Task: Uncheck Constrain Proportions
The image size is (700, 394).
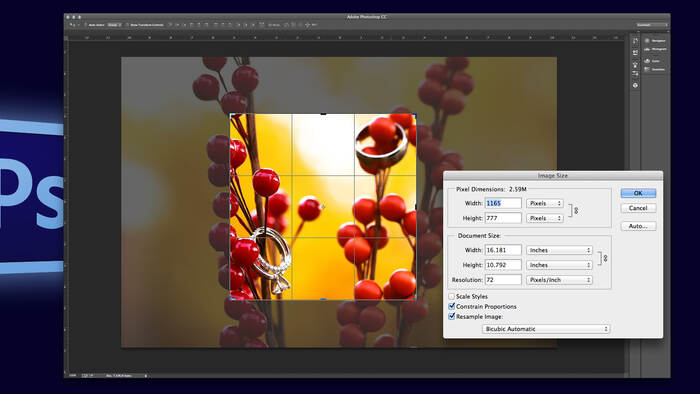Action: [x=451, y=306]
